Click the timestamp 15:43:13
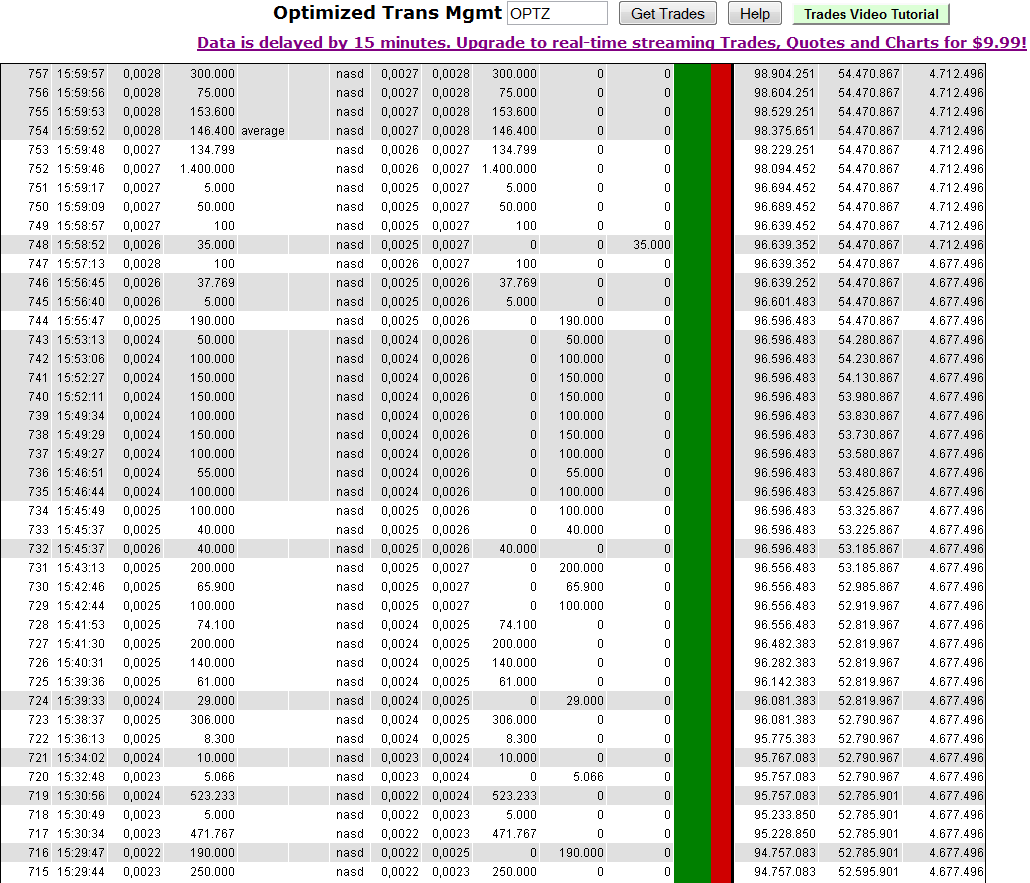The image size is (1030, 883). pyautogui.click(x=80, y=568)
